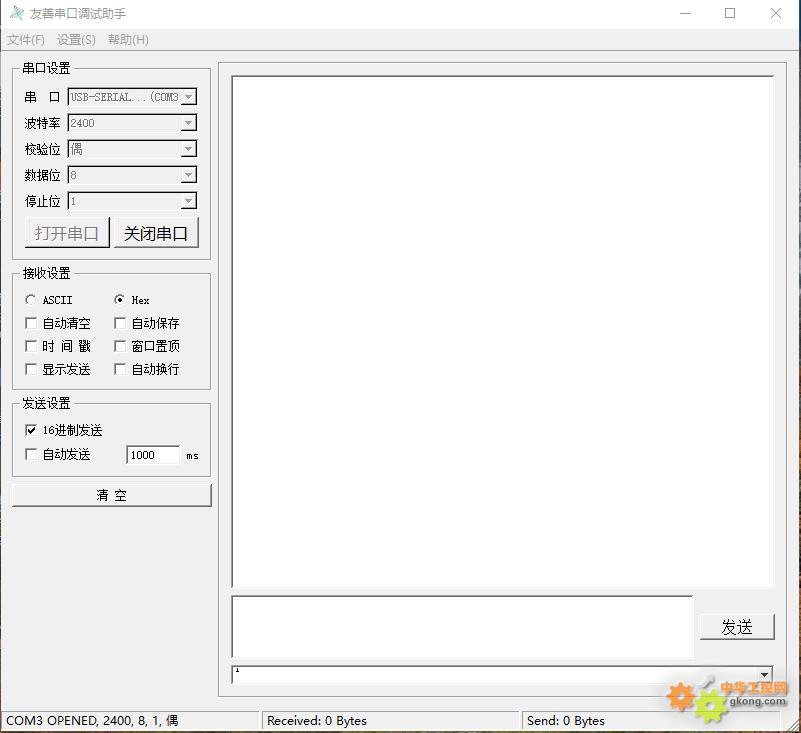This screenshot has width=801, height=733.
Task: Select the ASCII receive mode radio button
Action: click(x=31, y=300)
